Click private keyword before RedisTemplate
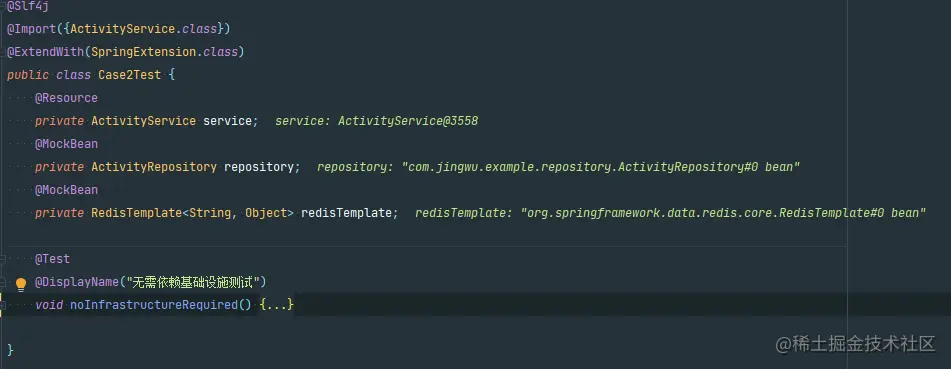Screen dimensions: 951x369 click(59, 213)
